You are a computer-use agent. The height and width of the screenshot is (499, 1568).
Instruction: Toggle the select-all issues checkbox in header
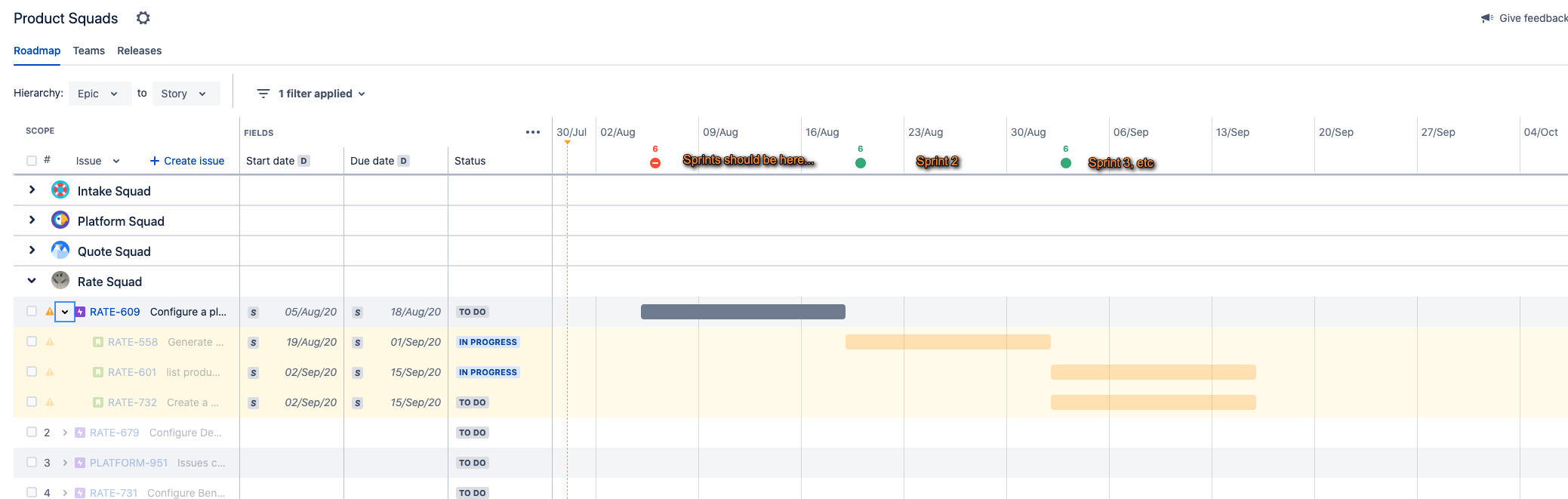(x=32, y=161)
